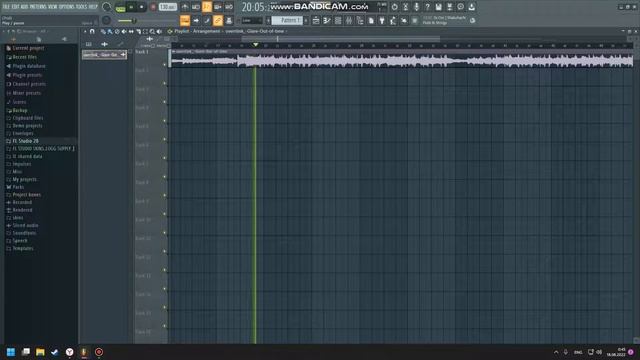
Task: Toggle the magnet snap icon in playlist toolbar
Action: 93,31
